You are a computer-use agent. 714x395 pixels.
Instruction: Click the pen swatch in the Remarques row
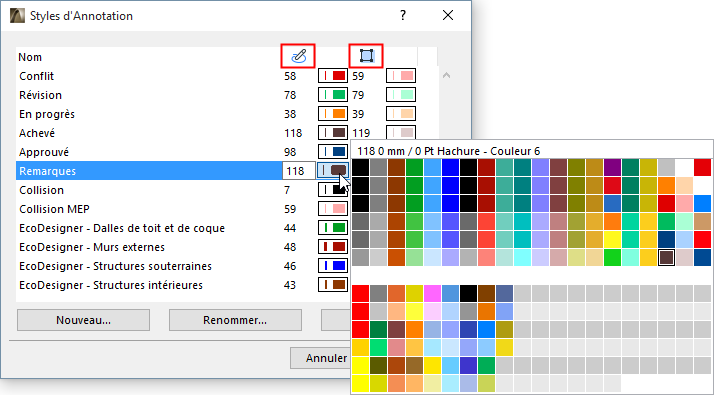pyautogui.click(x=333, y=171)
